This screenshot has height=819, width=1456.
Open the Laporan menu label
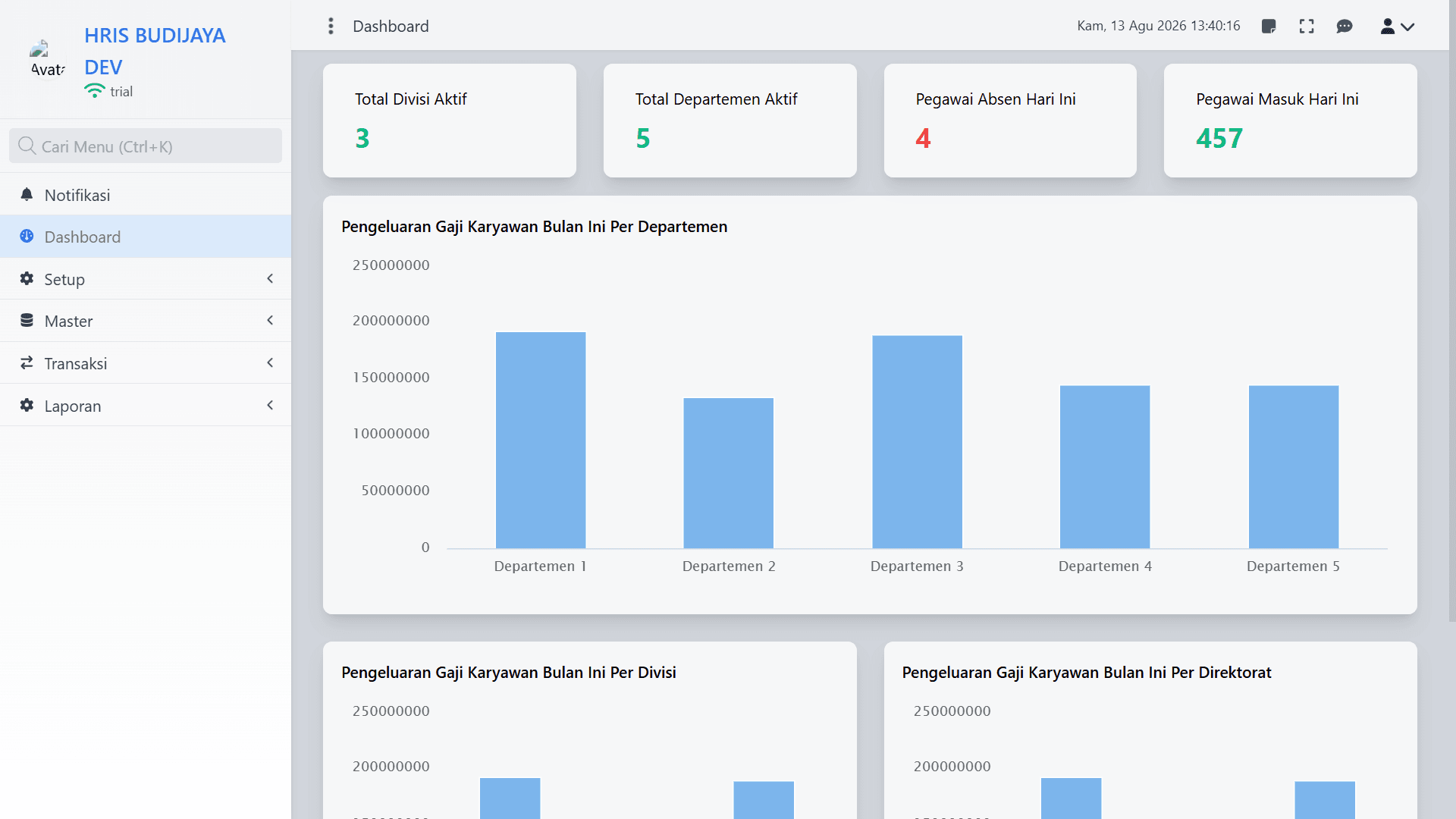click(x=73, y=406)
